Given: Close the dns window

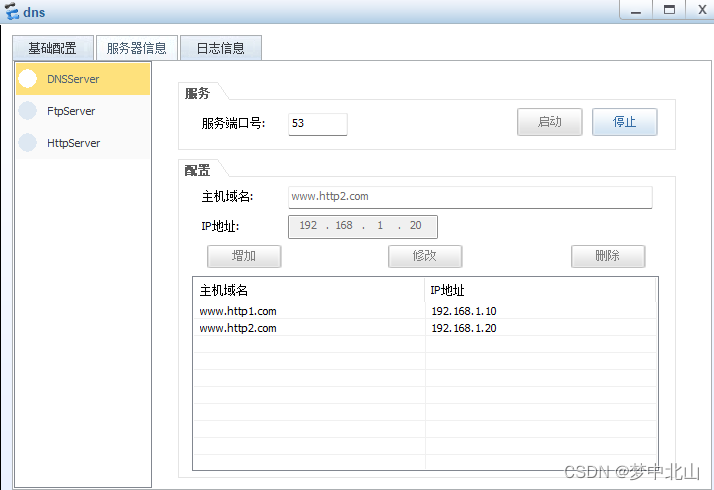Looking at the screenshot, I should (x=702, y=10).
